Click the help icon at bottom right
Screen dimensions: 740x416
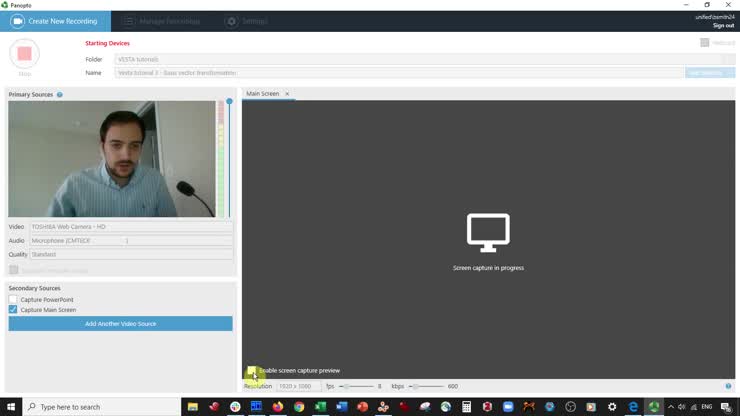728,386
